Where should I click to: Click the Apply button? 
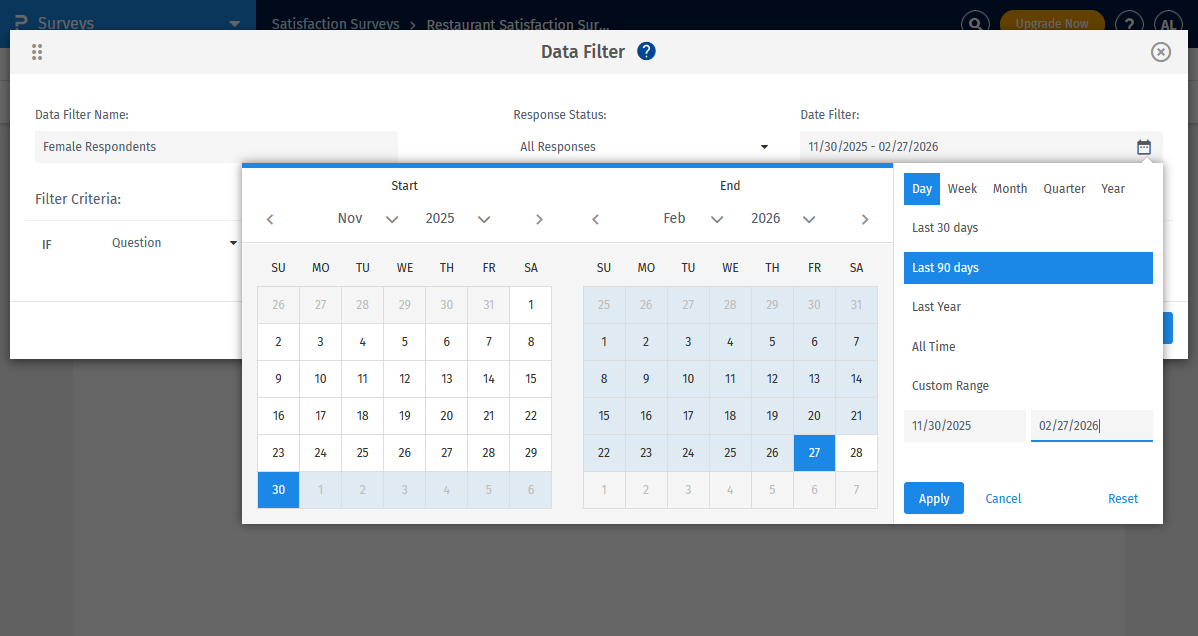click(x=933, y=498)
